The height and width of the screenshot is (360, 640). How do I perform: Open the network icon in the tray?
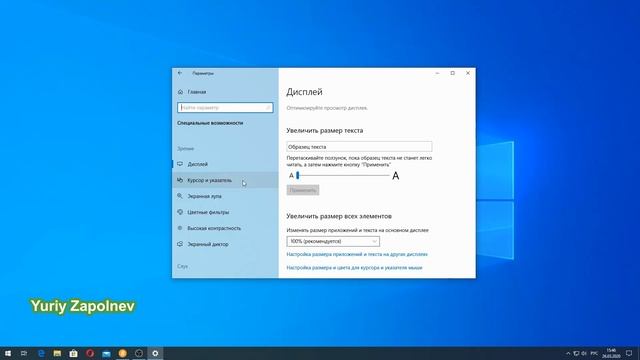576,353
